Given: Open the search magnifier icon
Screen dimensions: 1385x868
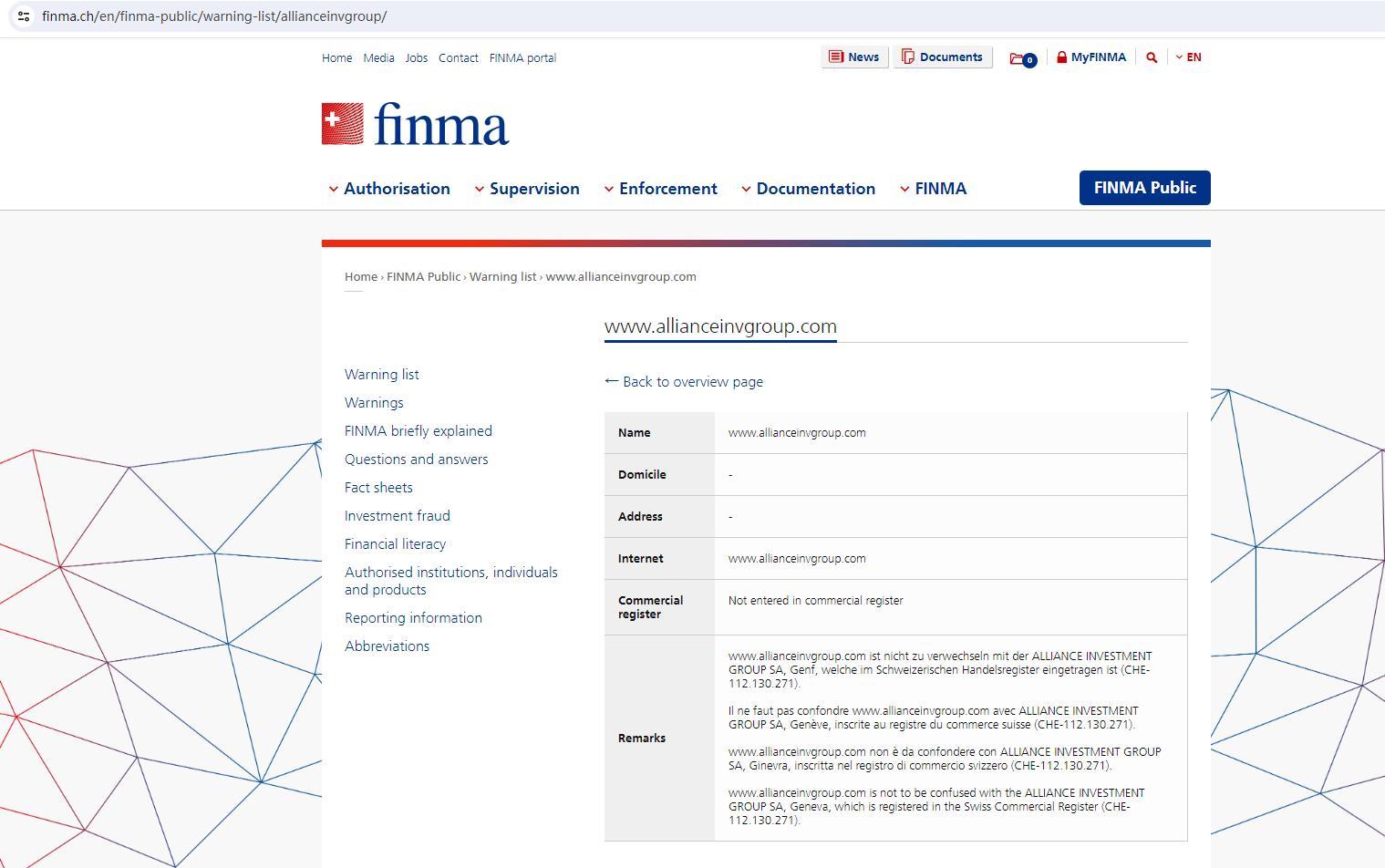Looking at the screenshot, I should coord(1152,57).
